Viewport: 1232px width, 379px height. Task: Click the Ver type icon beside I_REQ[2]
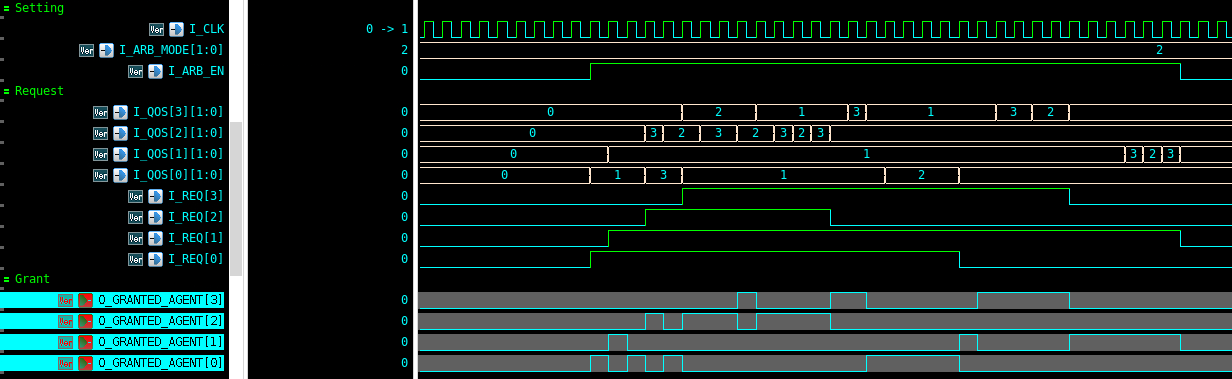point(136,217)
